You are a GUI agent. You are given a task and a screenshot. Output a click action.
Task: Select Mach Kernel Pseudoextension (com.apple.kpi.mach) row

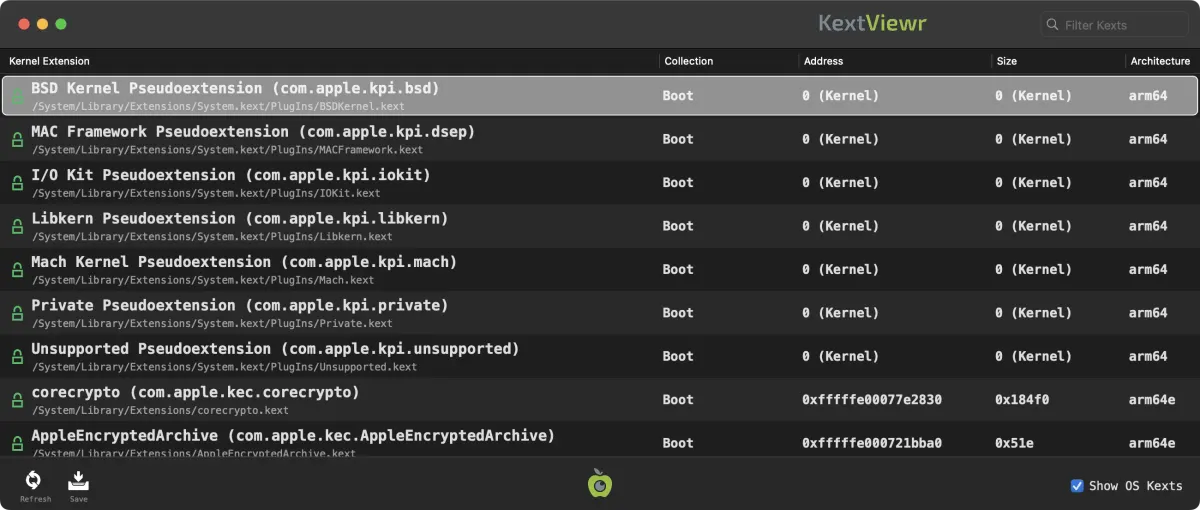pos(600,270)
